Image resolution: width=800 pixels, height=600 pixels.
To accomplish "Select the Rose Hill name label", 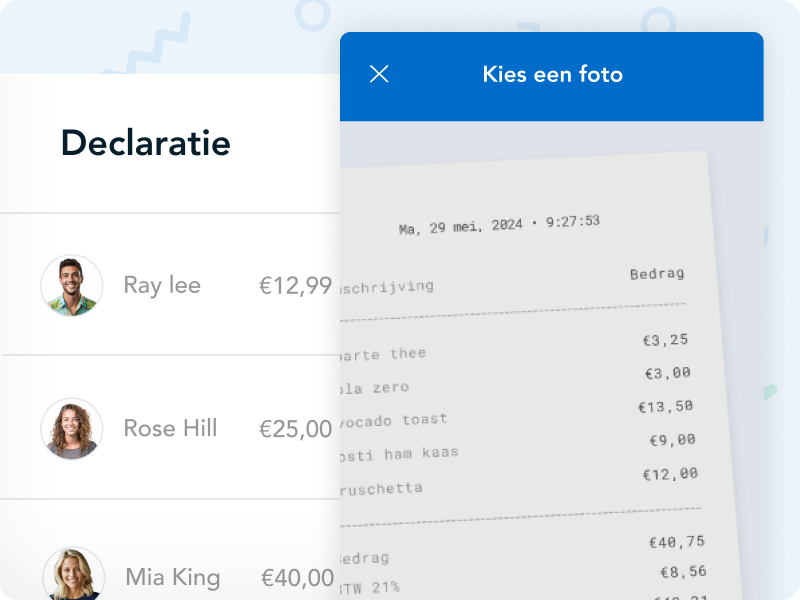I will 170,429.
